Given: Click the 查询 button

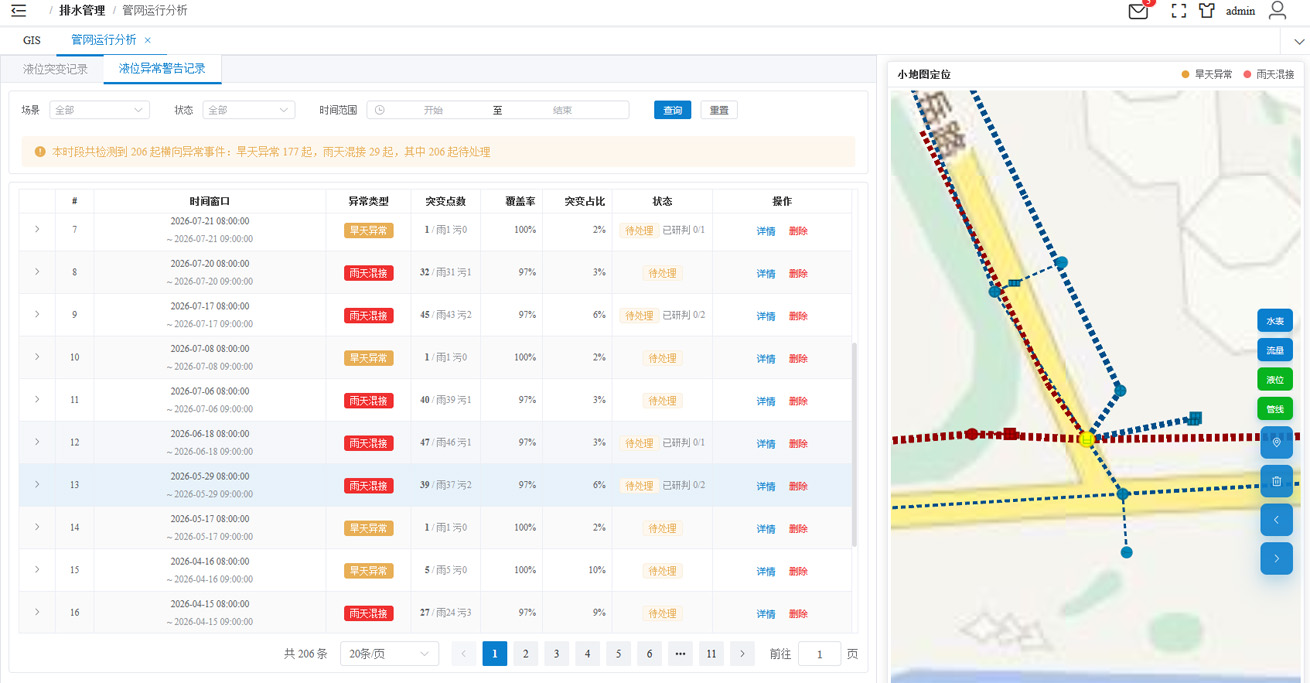Looking at the screenshot, I should click(673, 110).
